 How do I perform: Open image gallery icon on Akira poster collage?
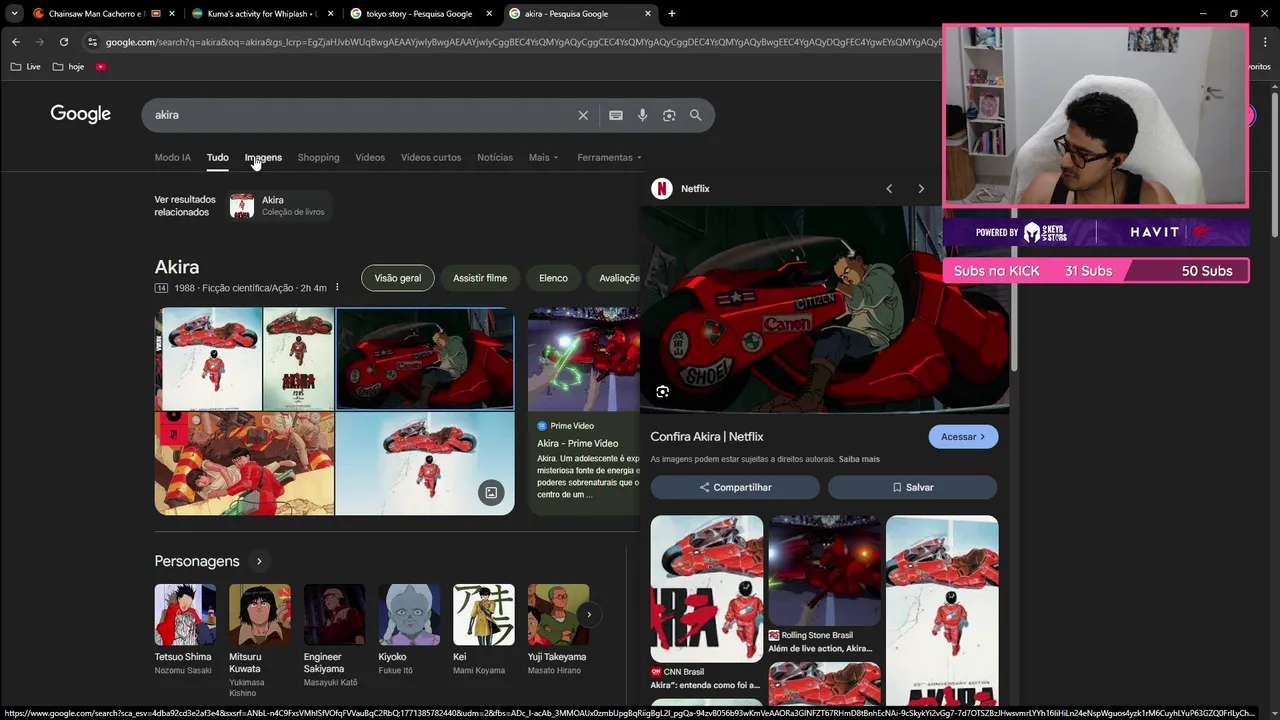[491, 492]
